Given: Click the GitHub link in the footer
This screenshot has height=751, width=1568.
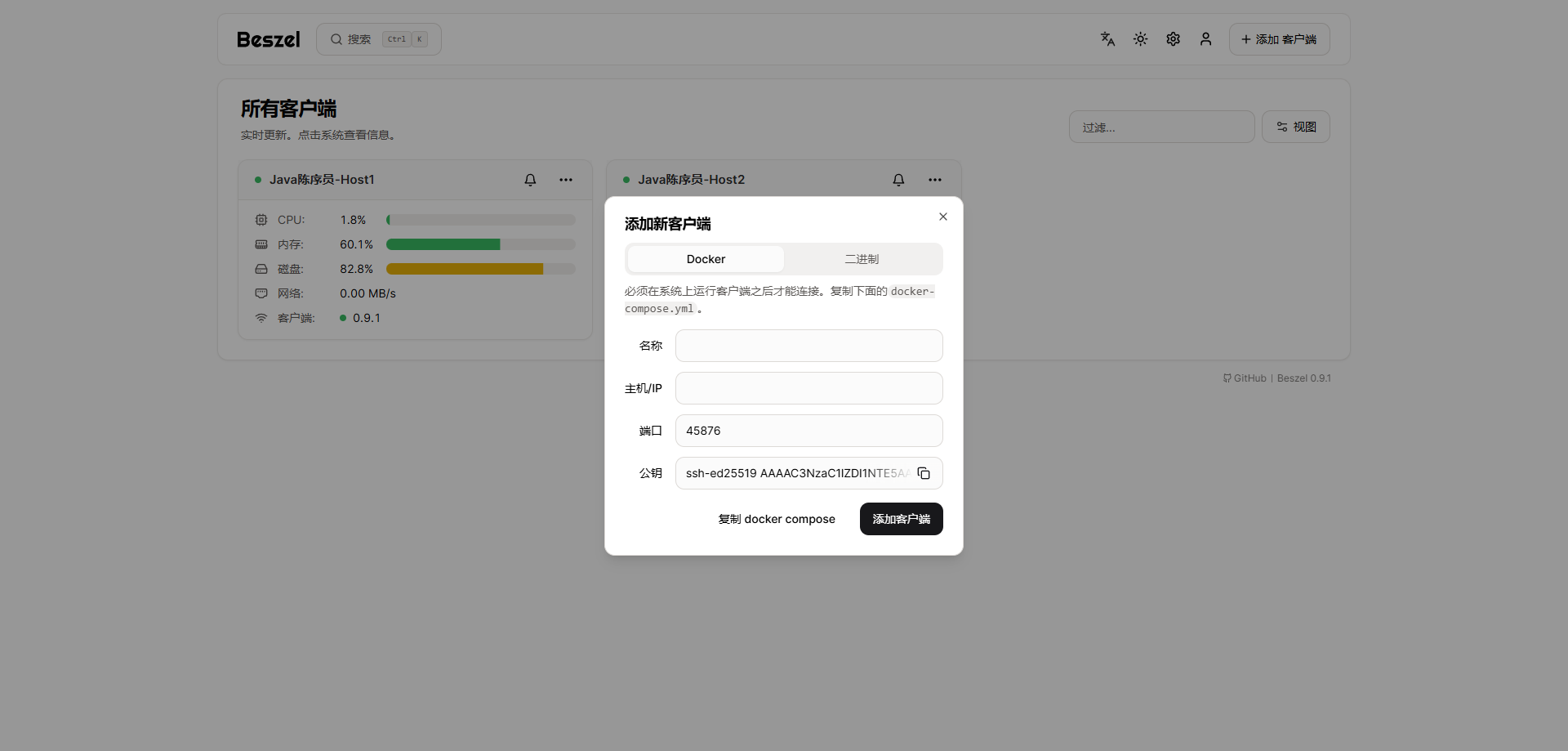Looking at the screenshot, I should tap(1245, 378).
